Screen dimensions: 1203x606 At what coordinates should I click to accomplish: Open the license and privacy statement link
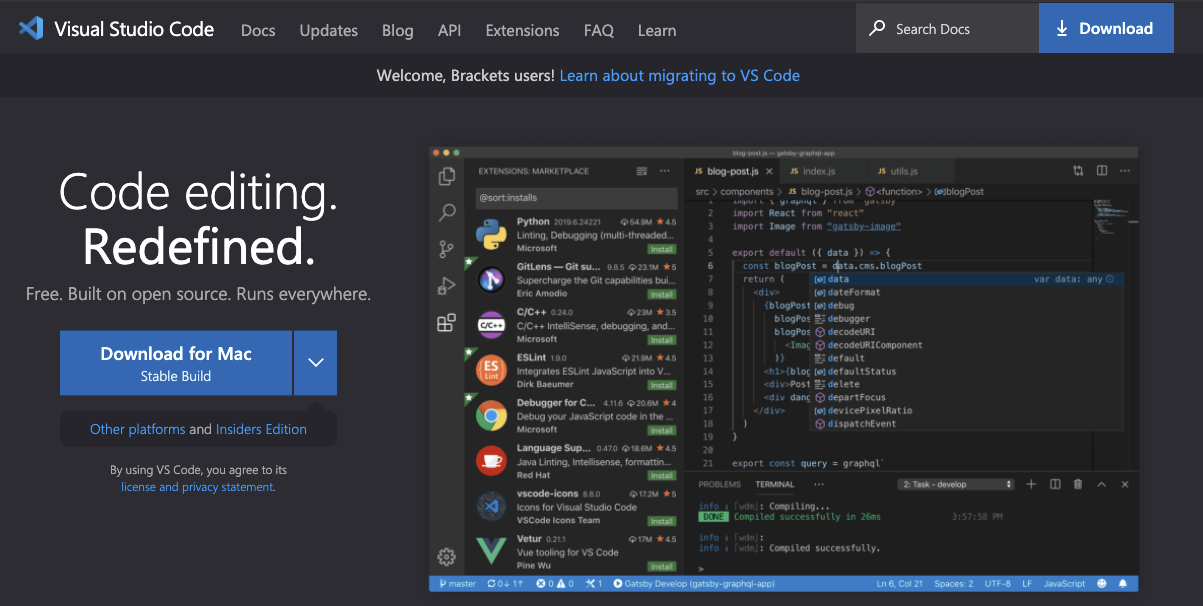tap(197, 487)
